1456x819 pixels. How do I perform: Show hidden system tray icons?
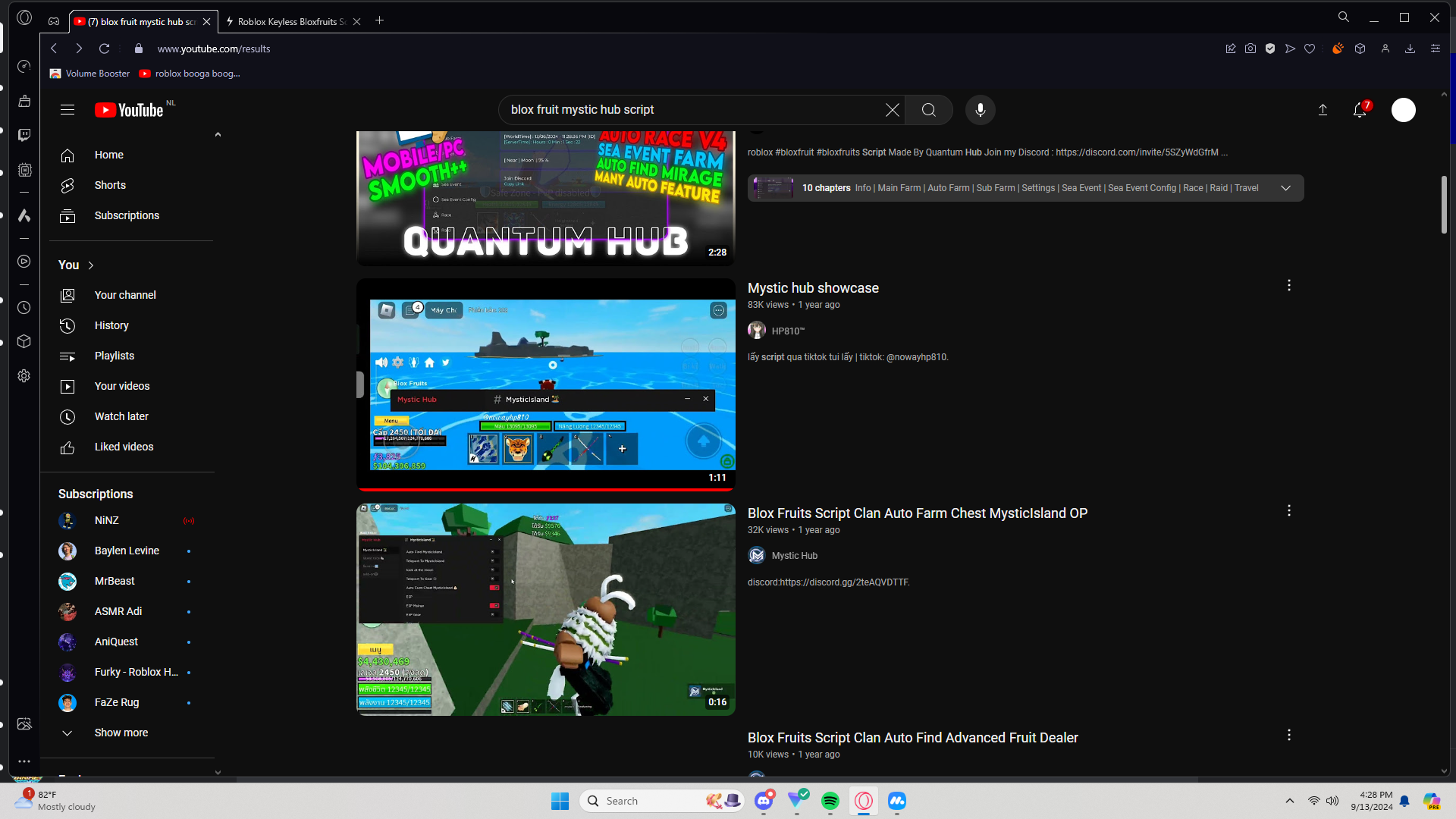pos(1290,801)
